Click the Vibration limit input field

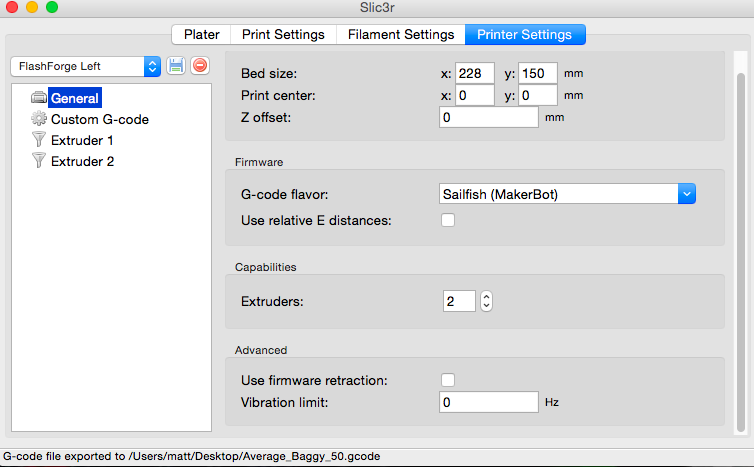(489, 402)
